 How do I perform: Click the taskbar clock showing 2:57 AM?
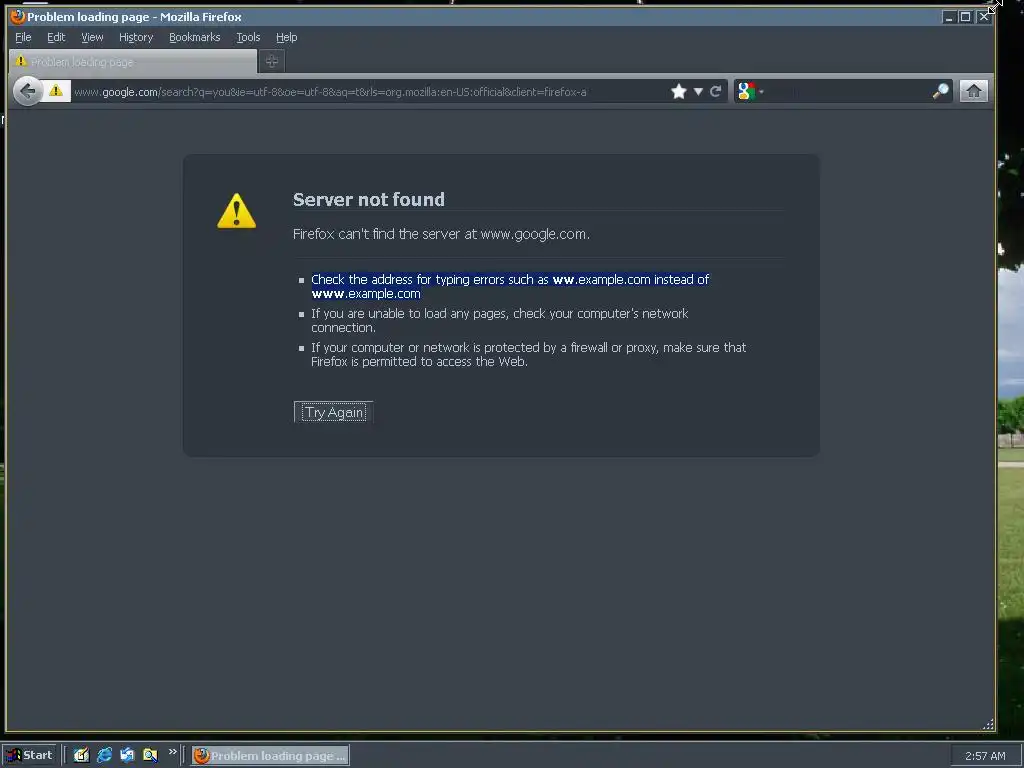[985, 756]
